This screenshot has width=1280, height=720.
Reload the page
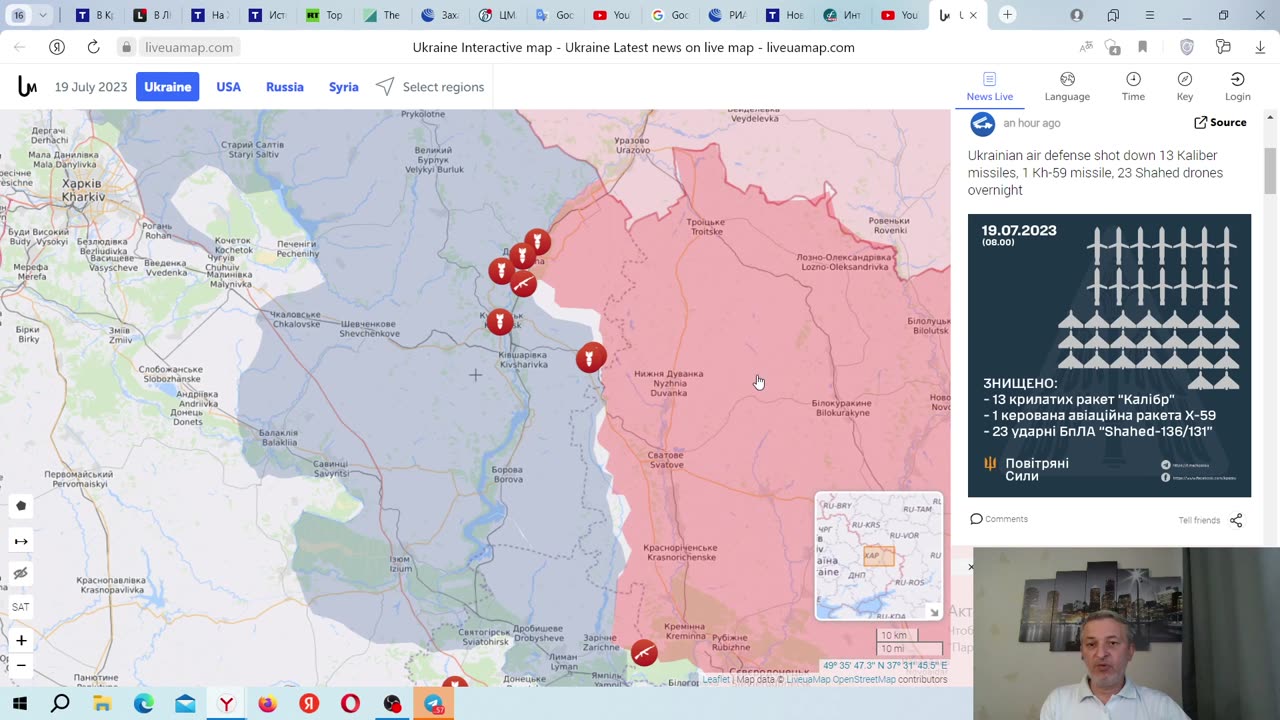coord(93,47)
